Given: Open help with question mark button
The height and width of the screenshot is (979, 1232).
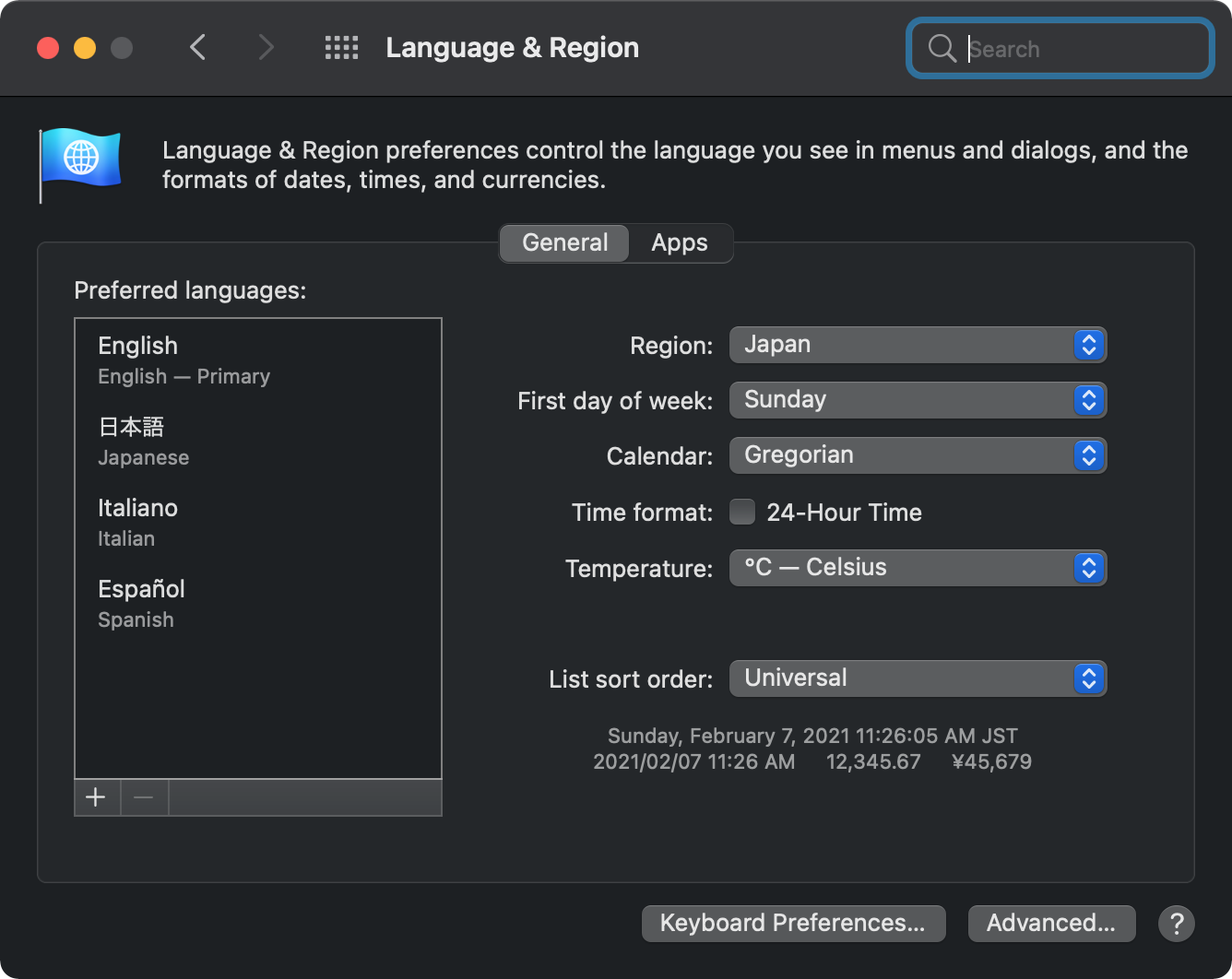Looking at the screenshot, I should click(x=1176, y=923).
